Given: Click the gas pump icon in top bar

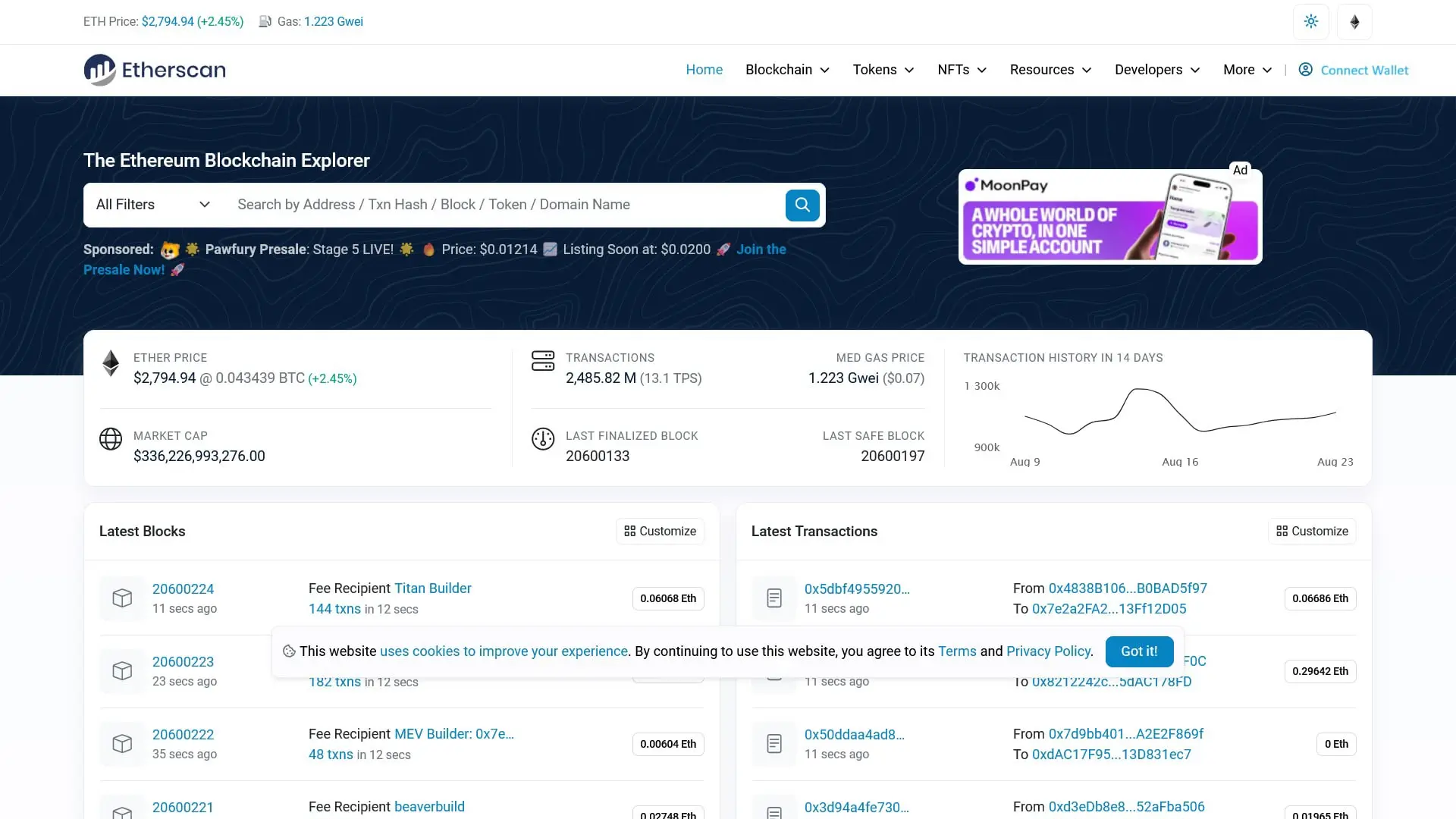Looking at the screenshot, I should 265,21.
